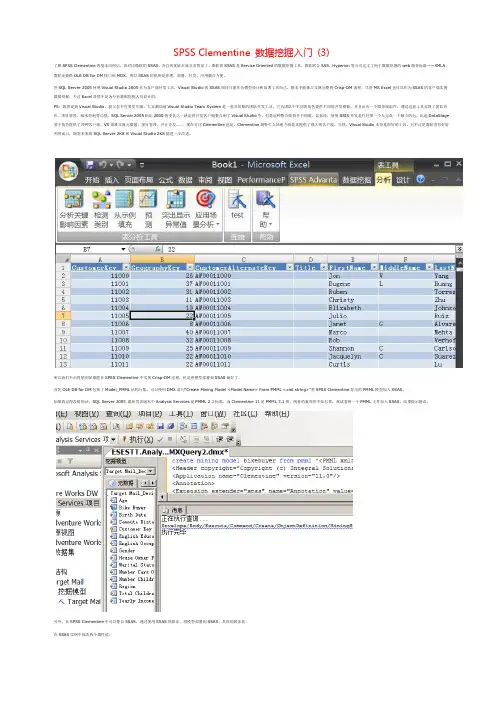Select the Bike Buyer column in metadata tree
The image size is (503, 711).
(x=128, y=508)
